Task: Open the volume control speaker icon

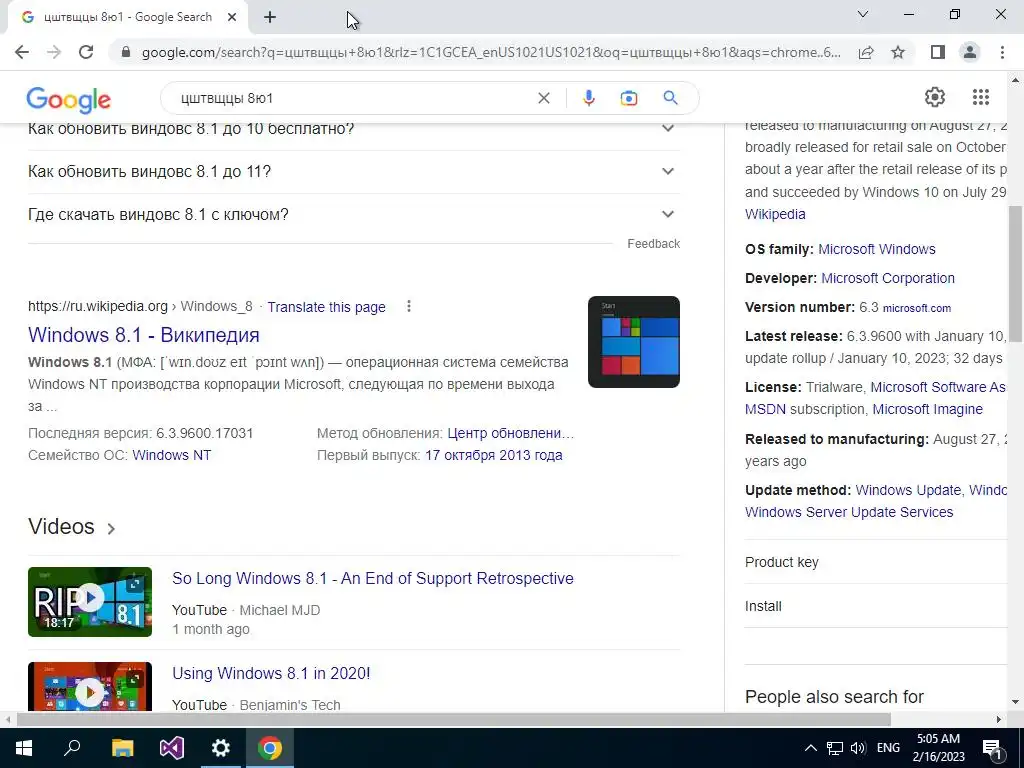Action: 858,748
